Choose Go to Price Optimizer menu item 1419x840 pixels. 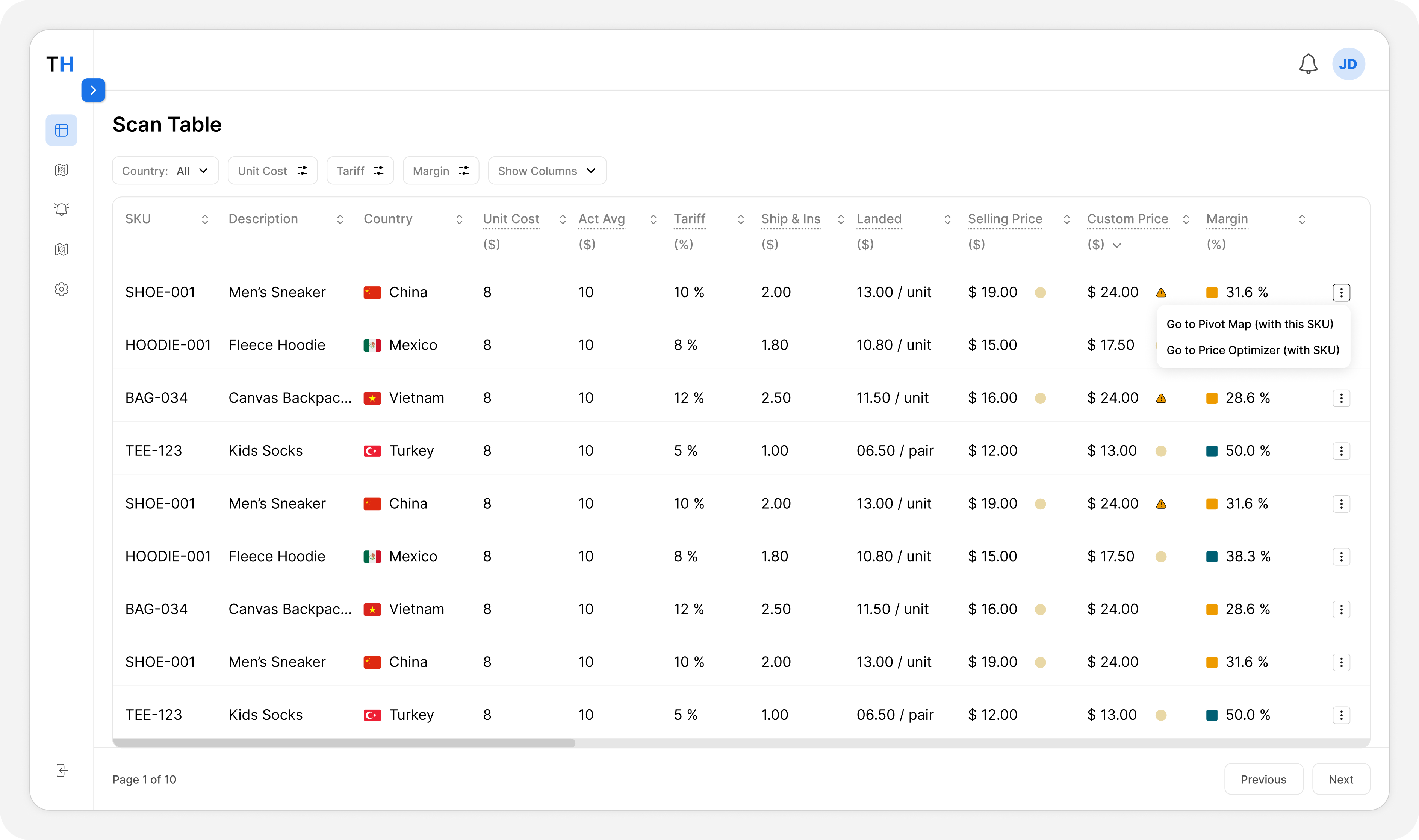click(1253, 351)
